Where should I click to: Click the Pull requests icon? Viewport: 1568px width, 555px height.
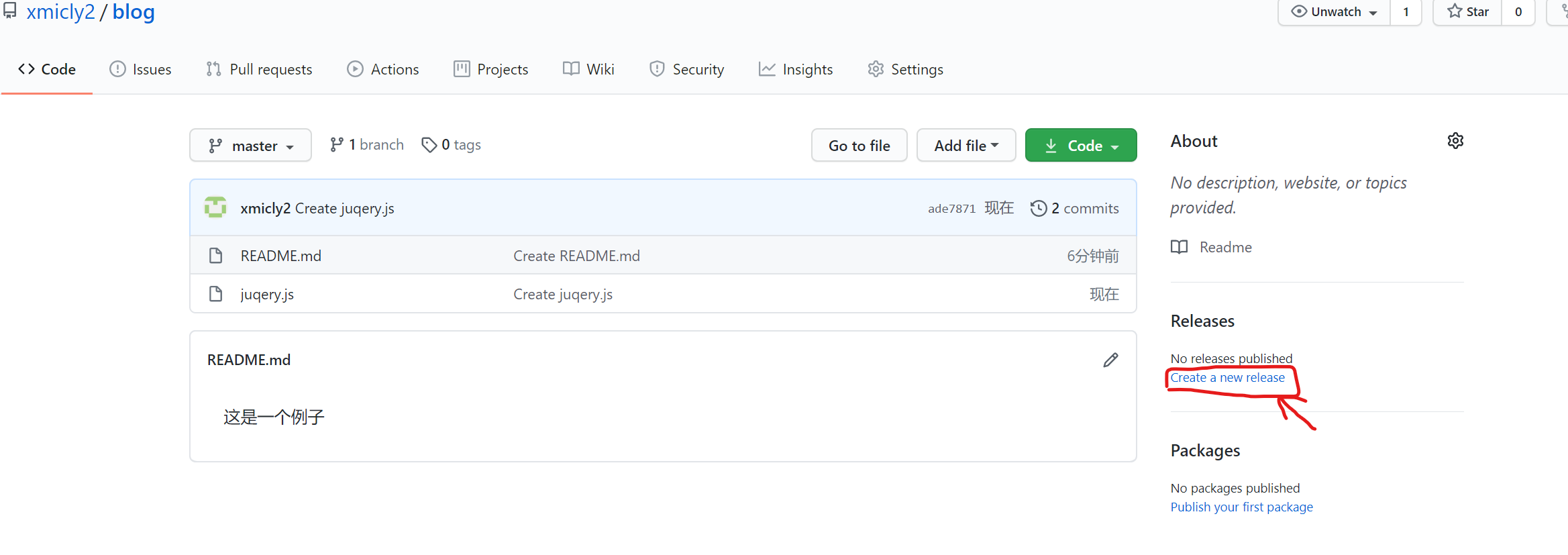(x=213, y=68)
